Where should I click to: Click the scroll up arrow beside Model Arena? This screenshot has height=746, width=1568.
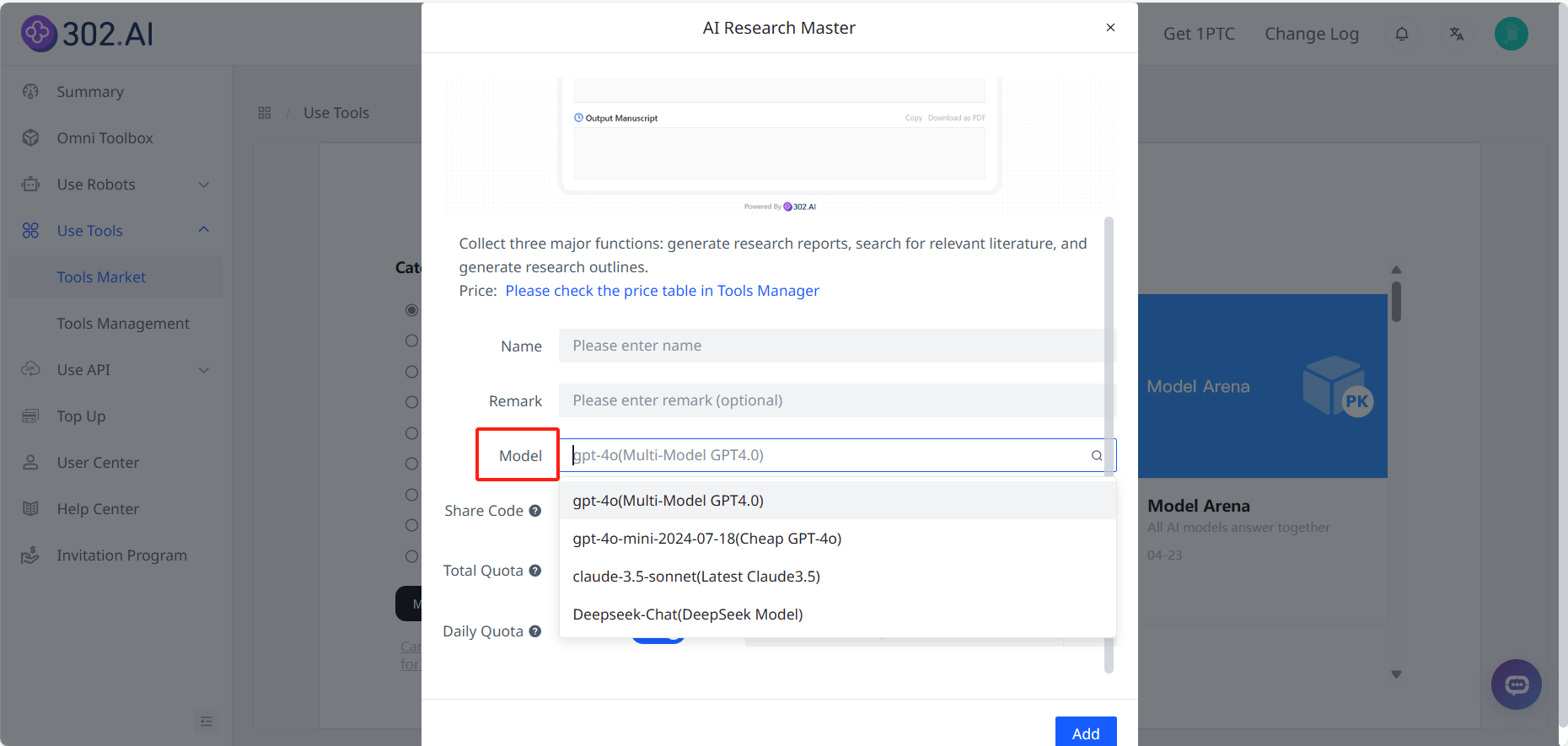click(1396, 270)
